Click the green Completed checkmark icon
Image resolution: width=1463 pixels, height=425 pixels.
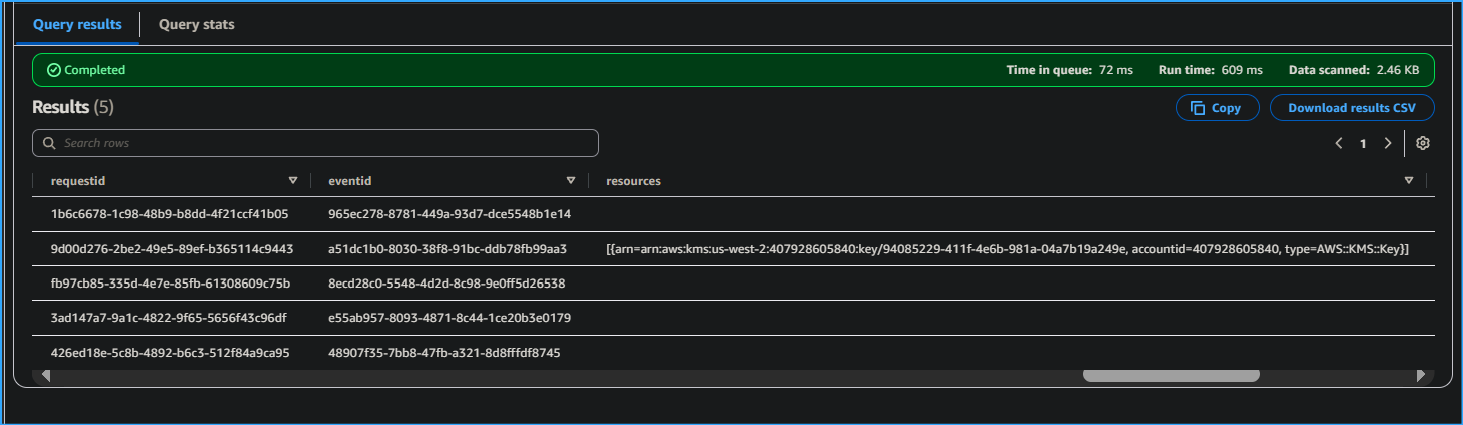(x=54, y=70)
